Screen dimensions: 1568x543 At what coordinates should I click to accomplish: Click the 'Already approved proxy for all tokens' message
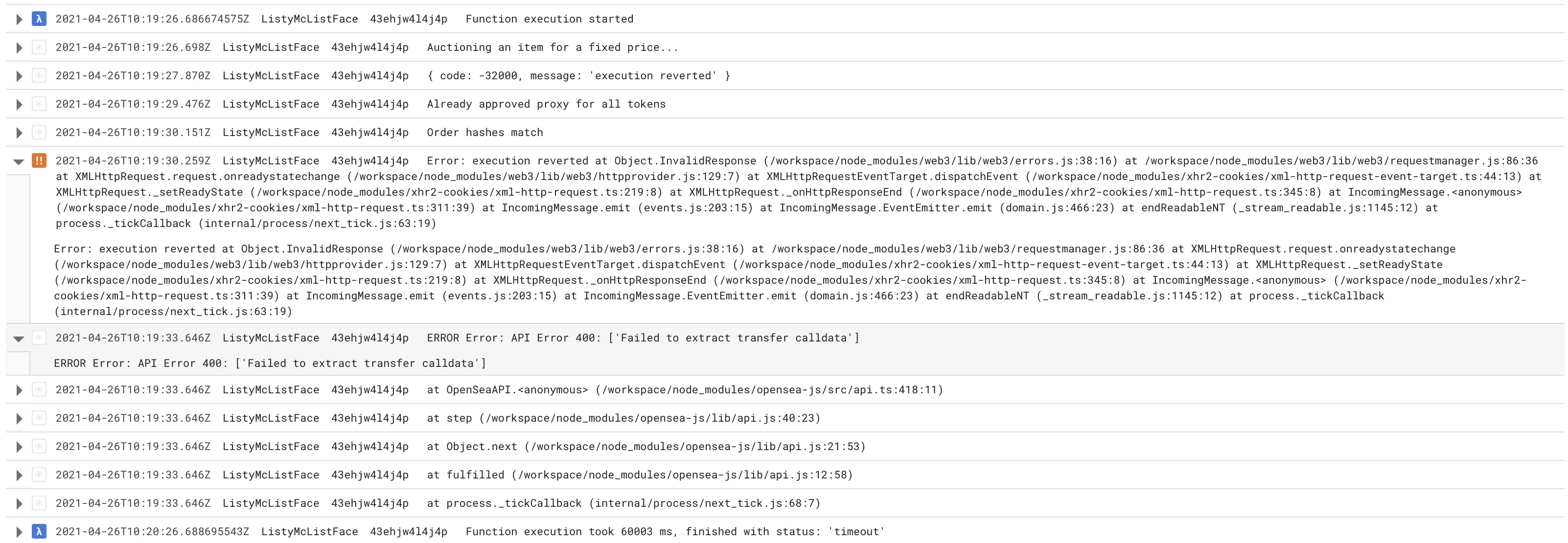pos(546,104)
